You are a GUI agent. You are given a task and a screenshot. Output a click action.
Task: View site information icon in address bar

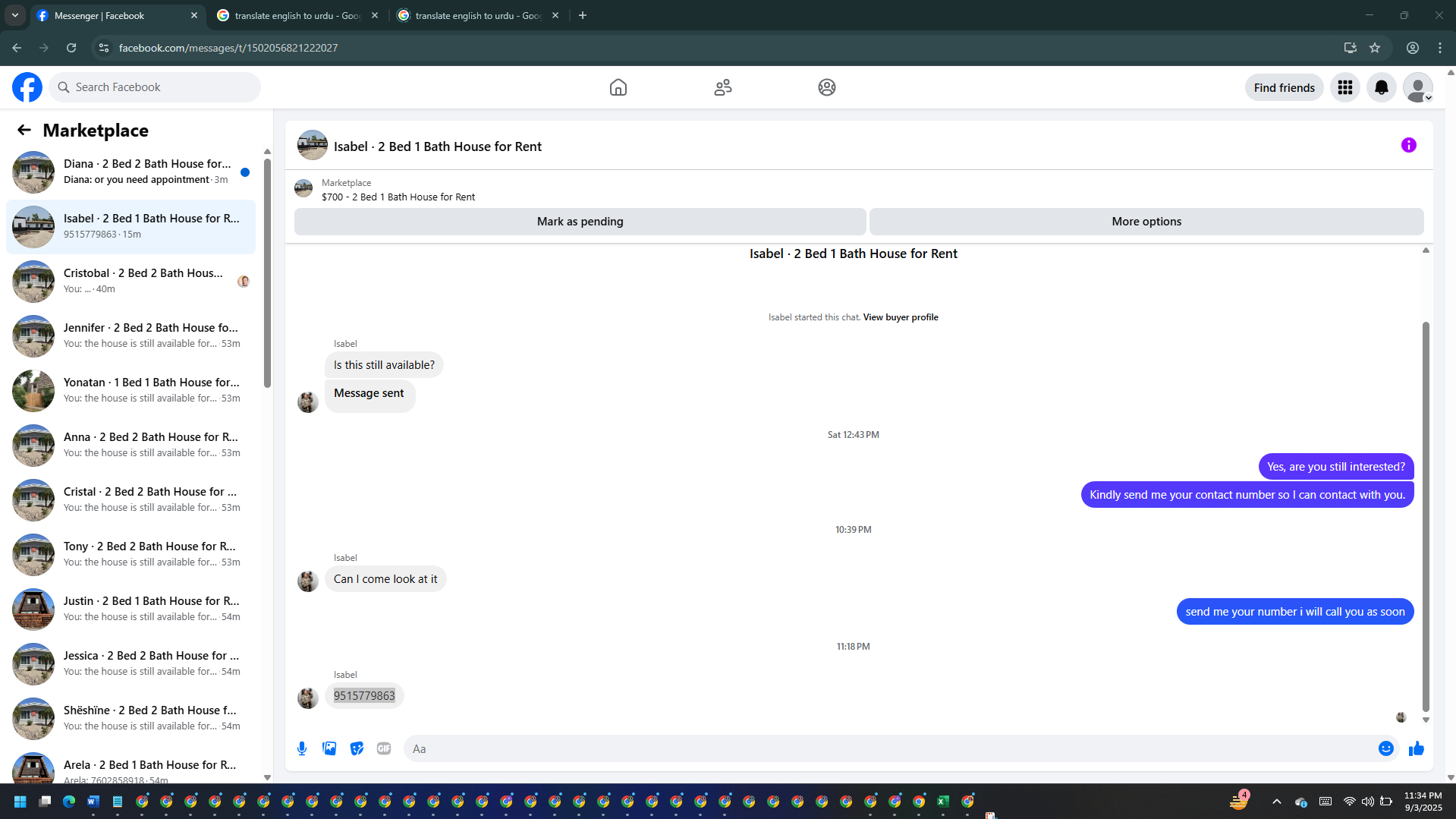tap(104, 48)
